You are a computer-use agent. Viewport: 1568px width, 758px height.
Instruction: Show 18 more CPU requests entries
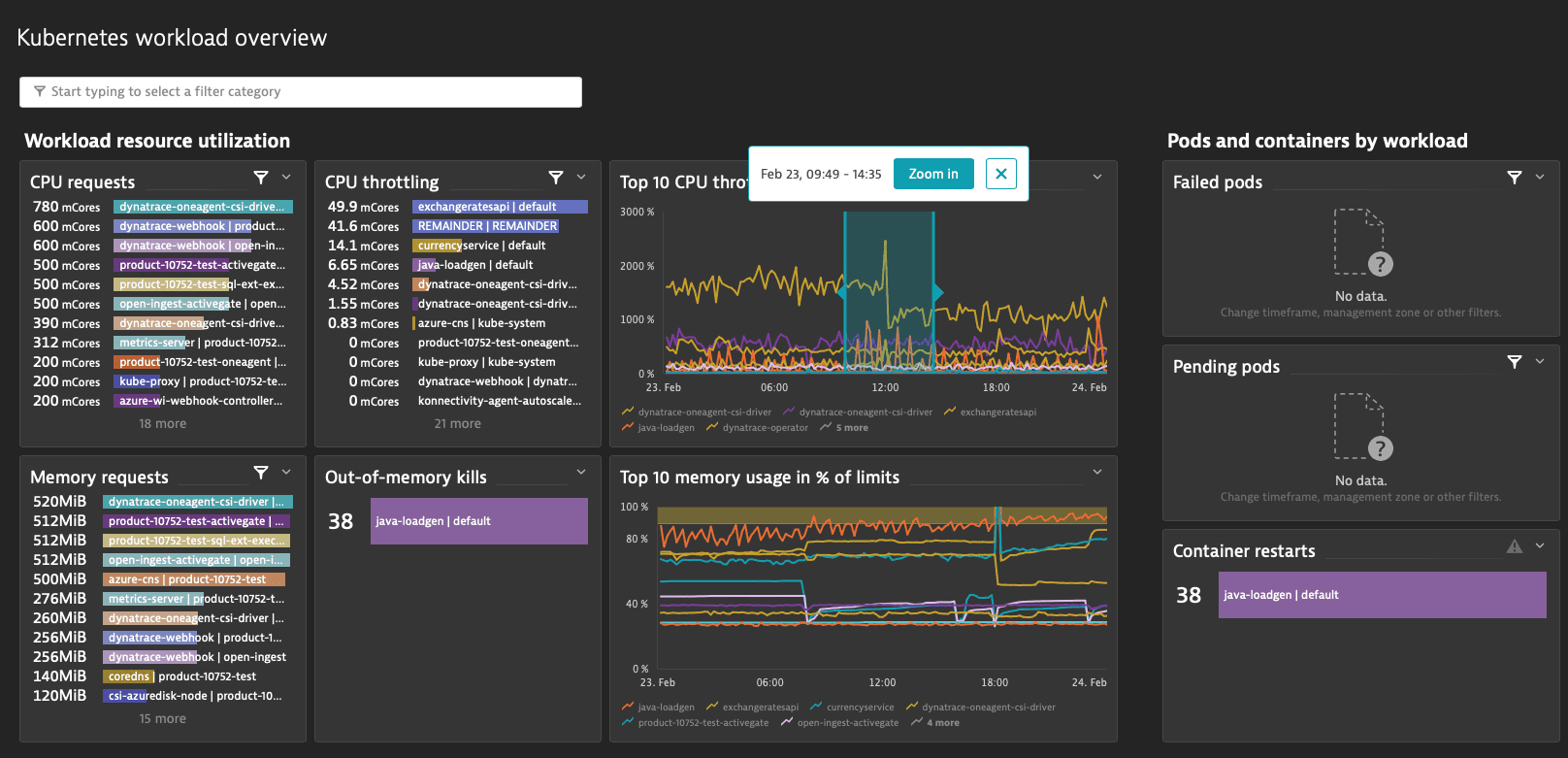click(x=163, y=424)
